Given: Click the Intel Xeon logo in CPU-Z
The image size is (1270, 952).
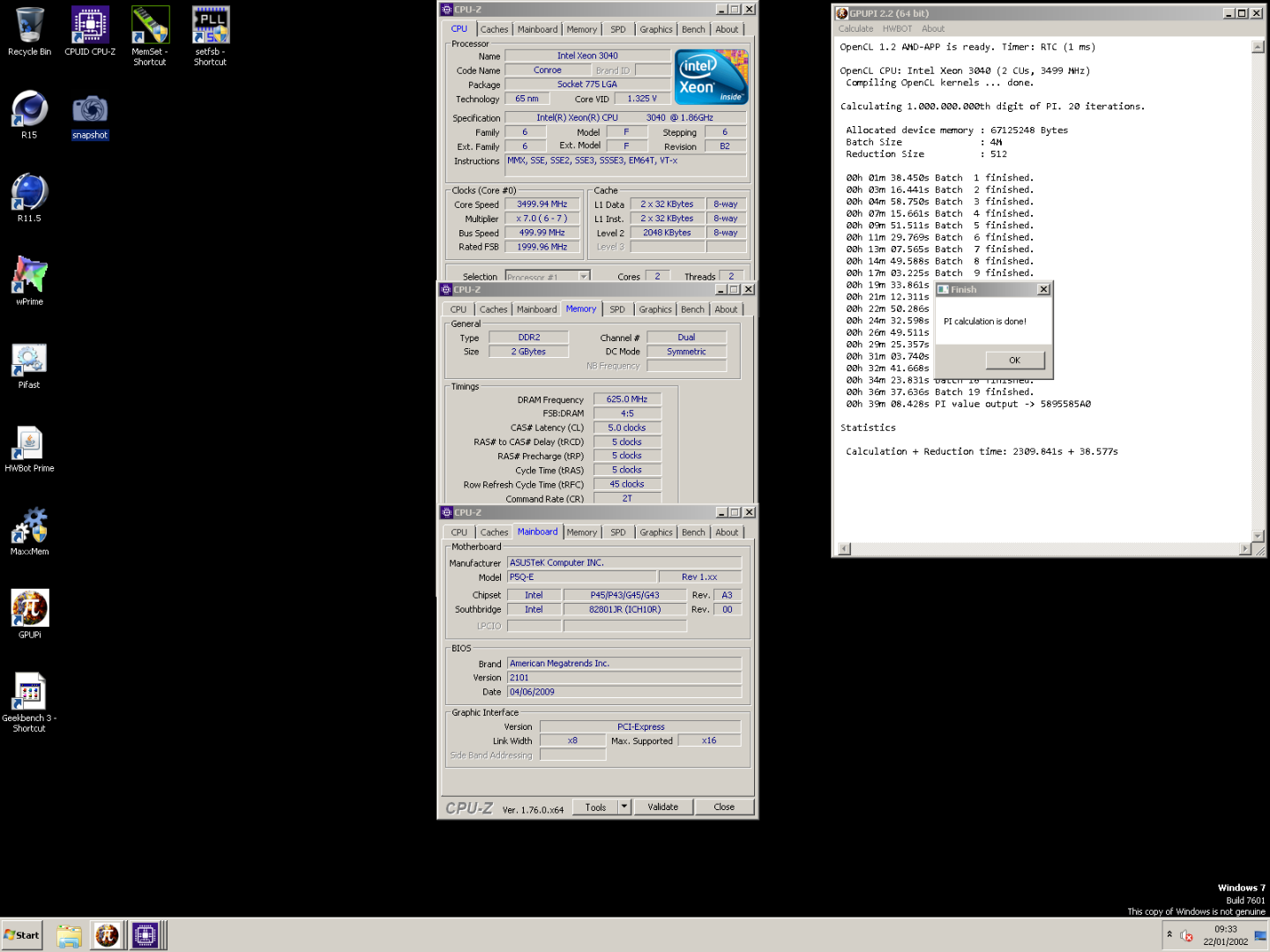Looking at the screenshot, I should tap(711, 77).
